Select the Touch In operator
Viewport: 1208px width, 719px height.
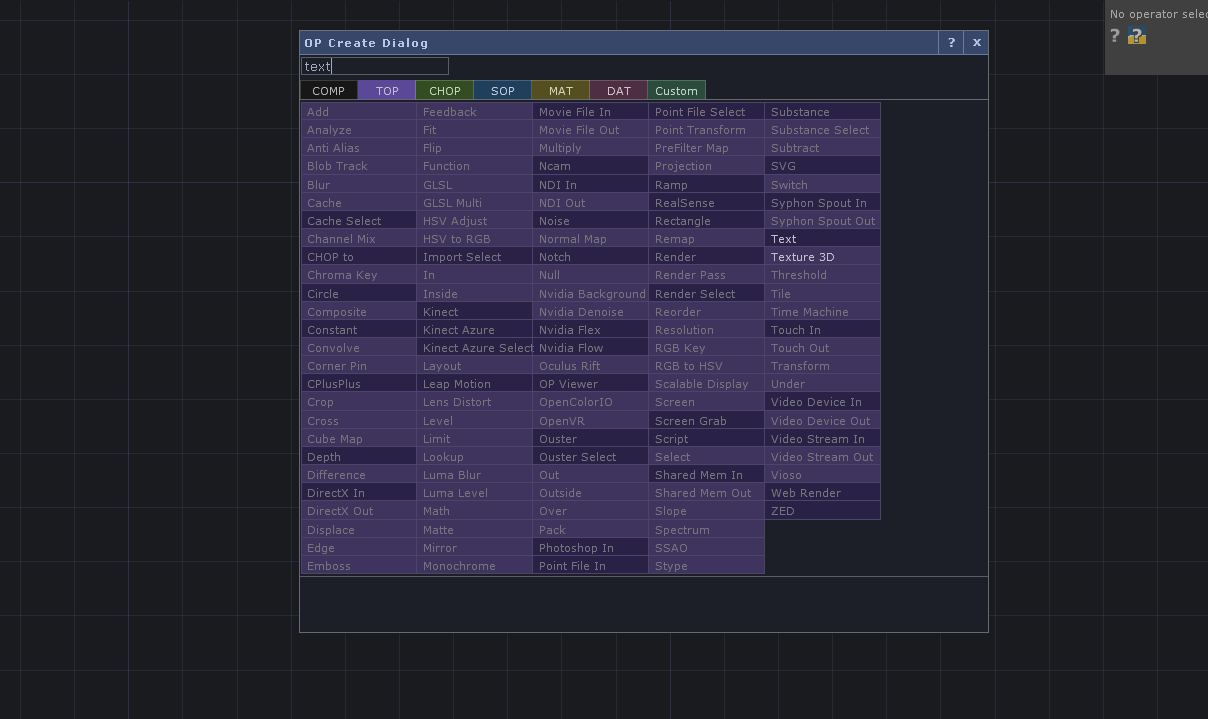(x=823, y=330)
